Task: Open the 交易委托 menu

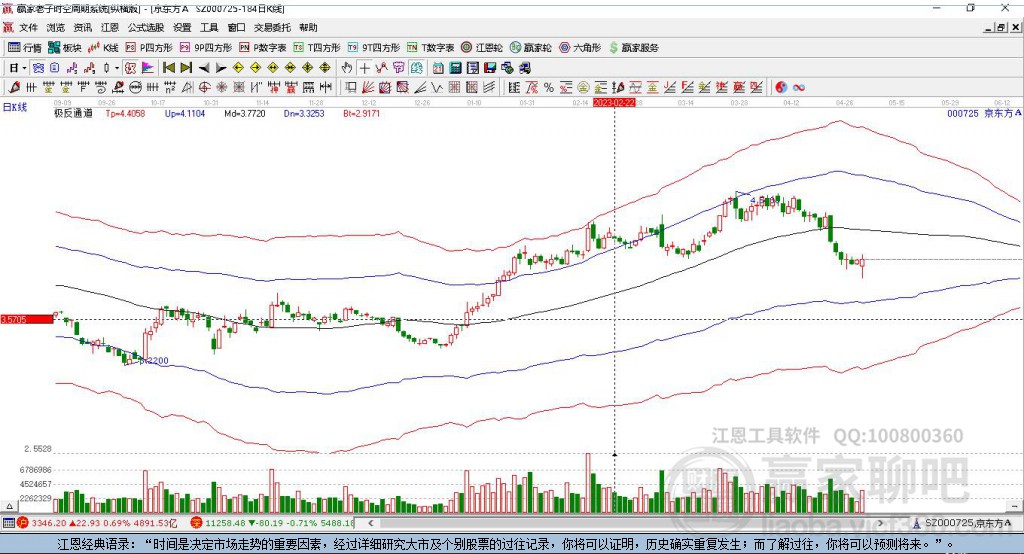Action: click(272, 27)
